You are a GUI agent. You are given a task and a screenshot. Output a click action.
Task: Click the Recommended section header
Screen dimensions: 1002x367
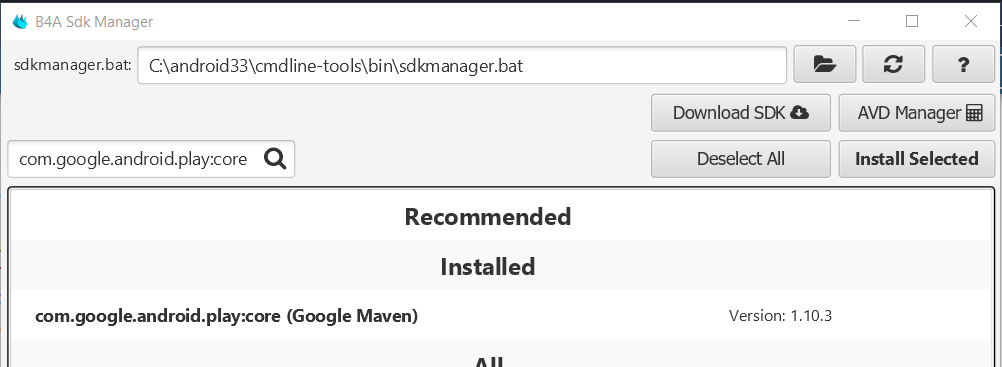tap(488, 217)
